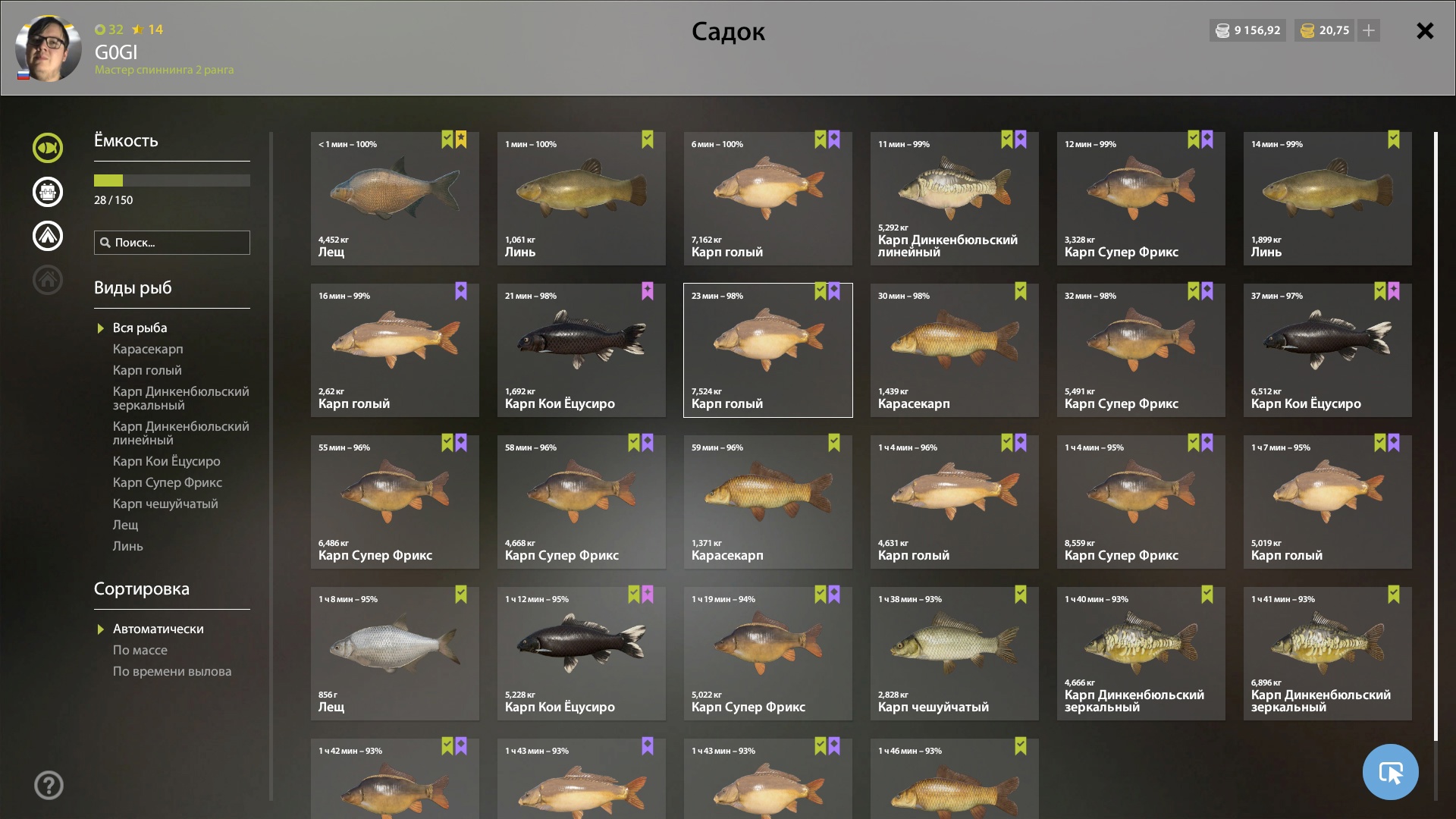Open the help question mark icon
This screenshot has height=819, width=1456.
49,785
